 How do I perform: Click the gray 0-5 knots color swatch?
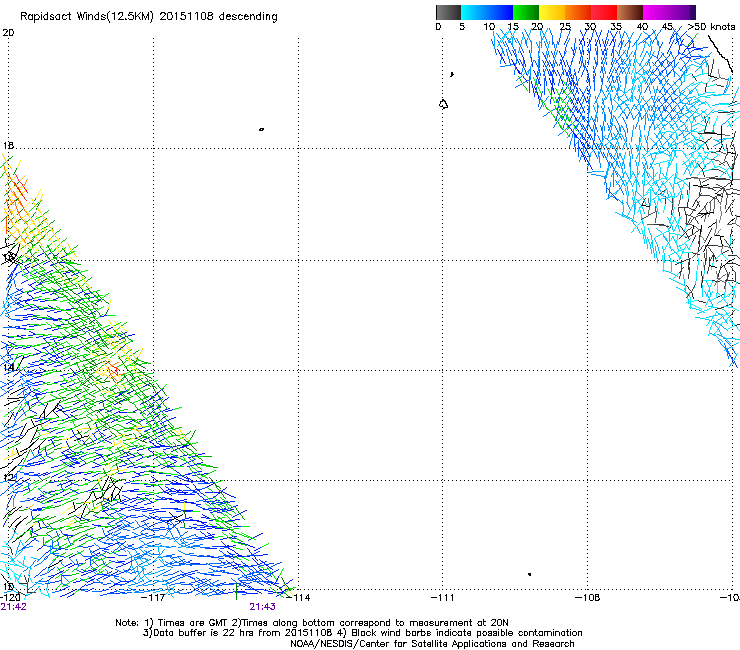[448, 12]
